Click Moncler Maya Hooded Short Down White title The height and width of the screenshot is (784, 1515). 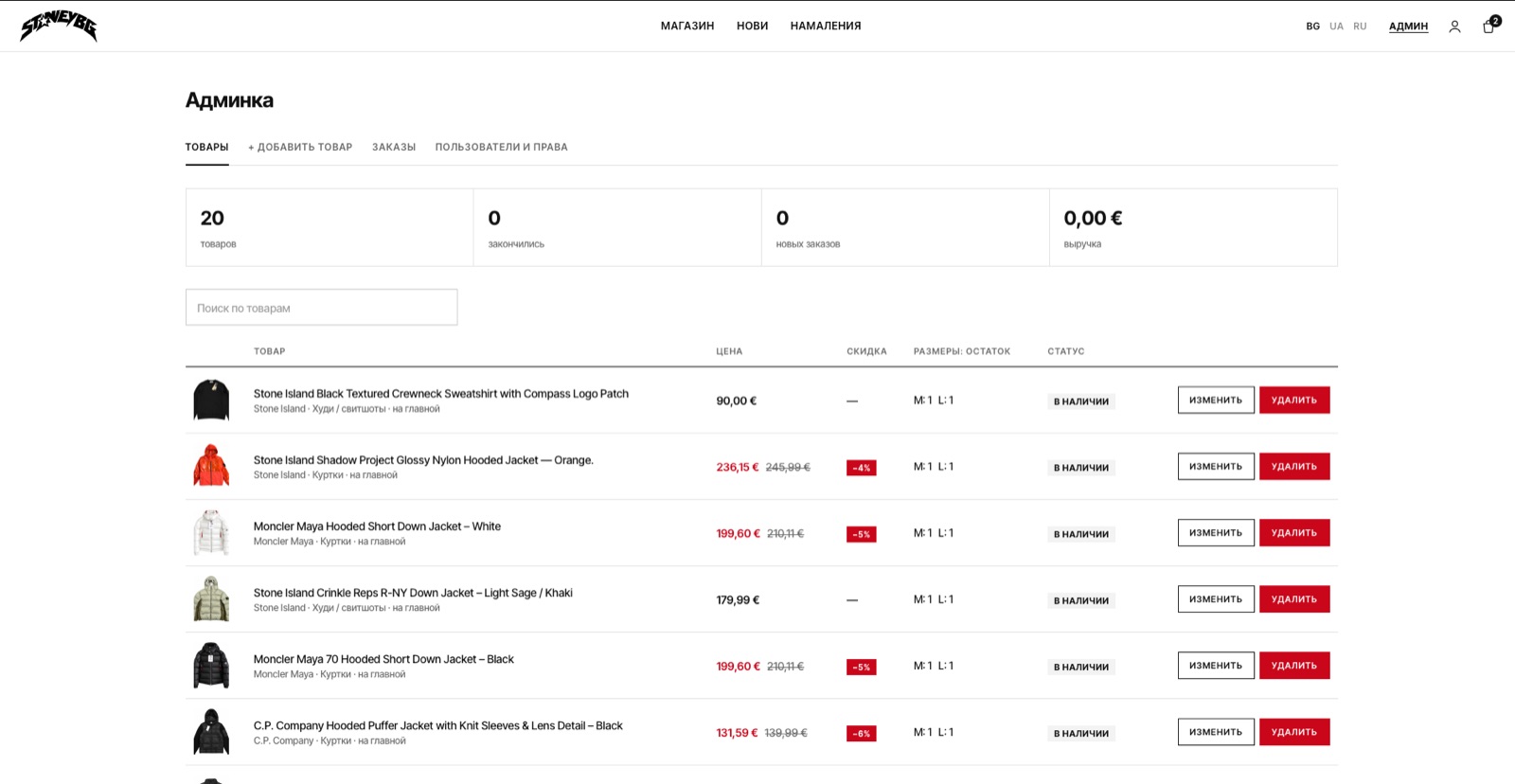377,526
